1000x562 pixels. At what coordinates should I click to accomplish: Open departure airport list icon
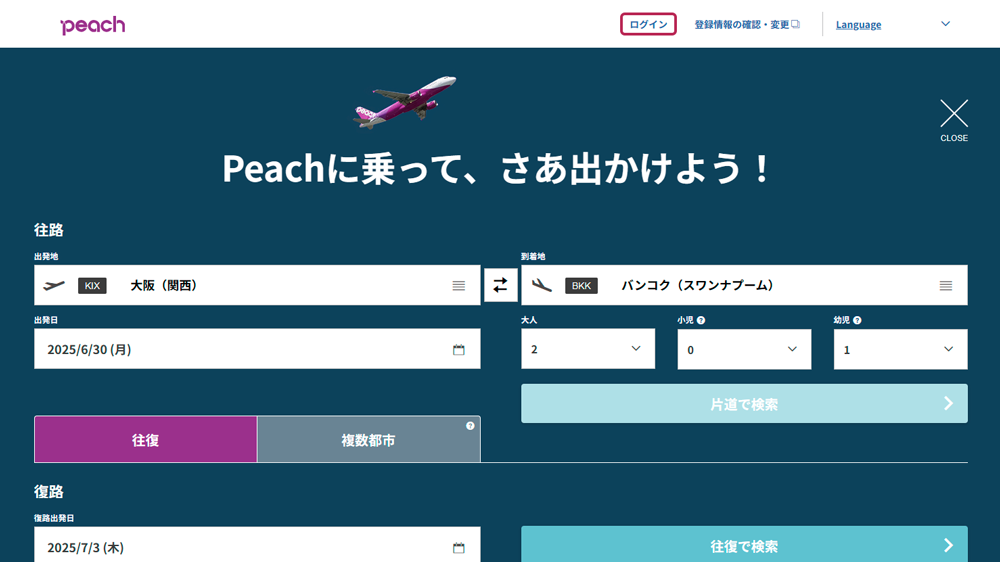pos(459,286)
